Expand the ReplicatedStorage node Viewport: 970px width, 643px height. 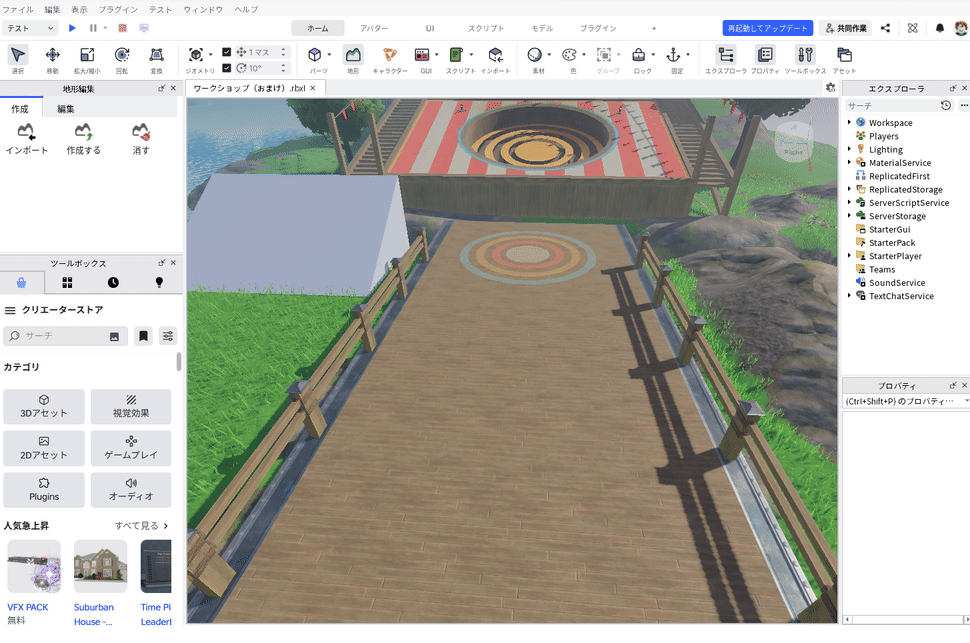pyautogui.click(x=849, y=189)
